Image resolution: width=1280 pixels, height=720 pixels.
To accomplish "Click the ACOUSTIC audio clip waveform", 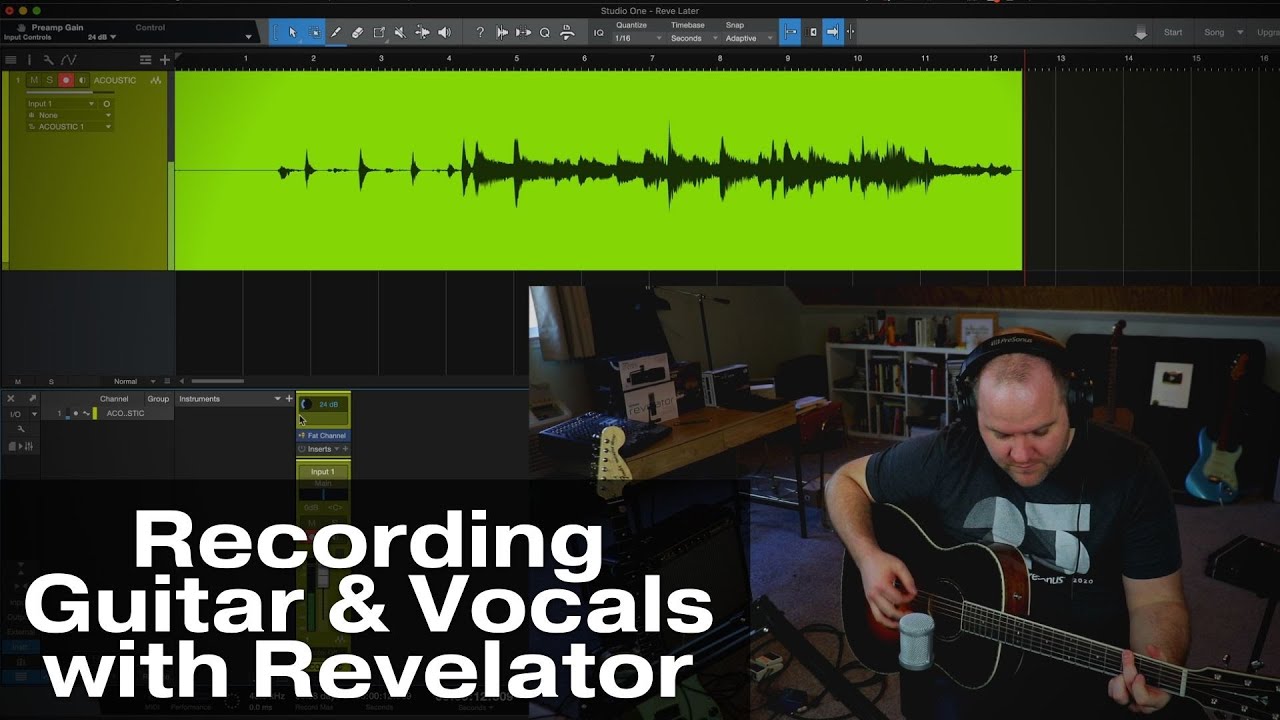I will (x=599, y=170).
